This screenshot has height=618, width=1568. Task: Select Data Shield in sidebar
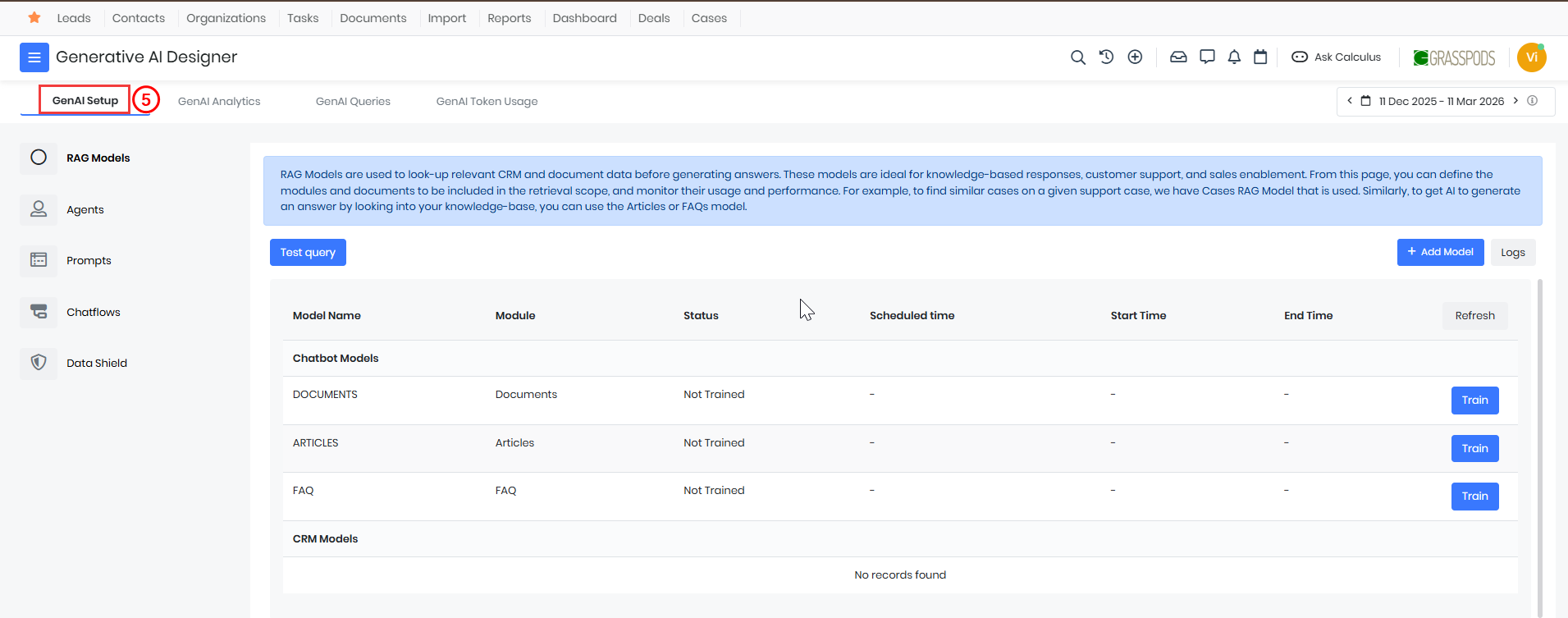pyautogui.click(x=97, y=364)
